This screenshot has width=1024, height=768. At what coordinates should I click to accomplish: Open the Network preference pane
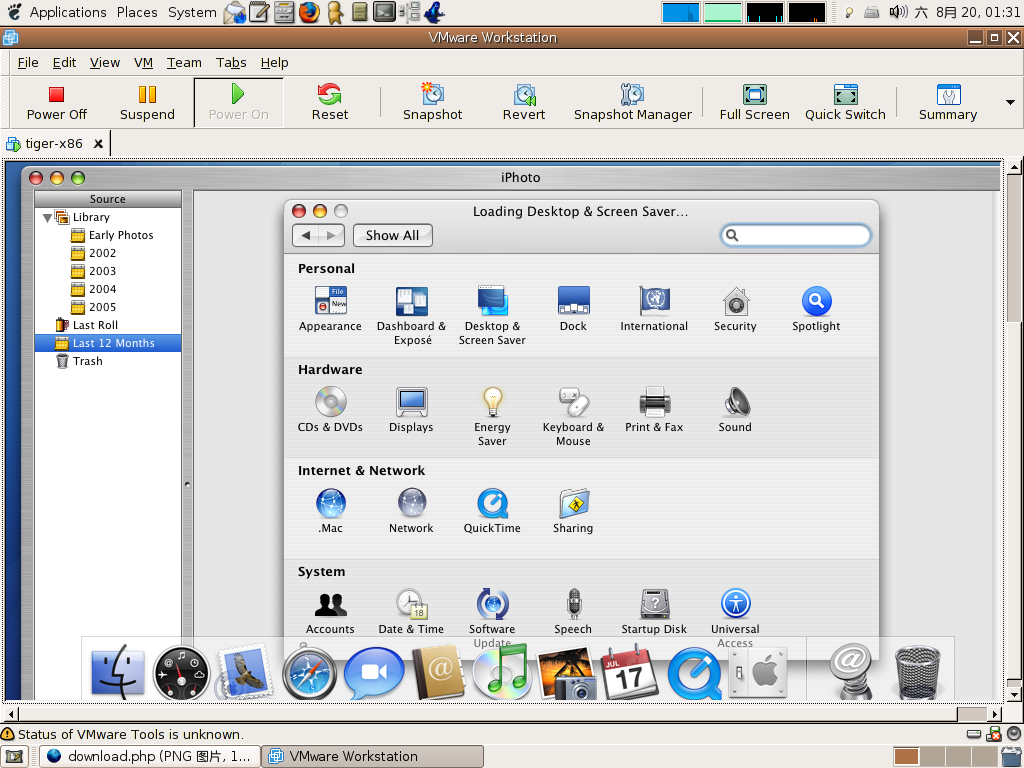click(411, 511)
